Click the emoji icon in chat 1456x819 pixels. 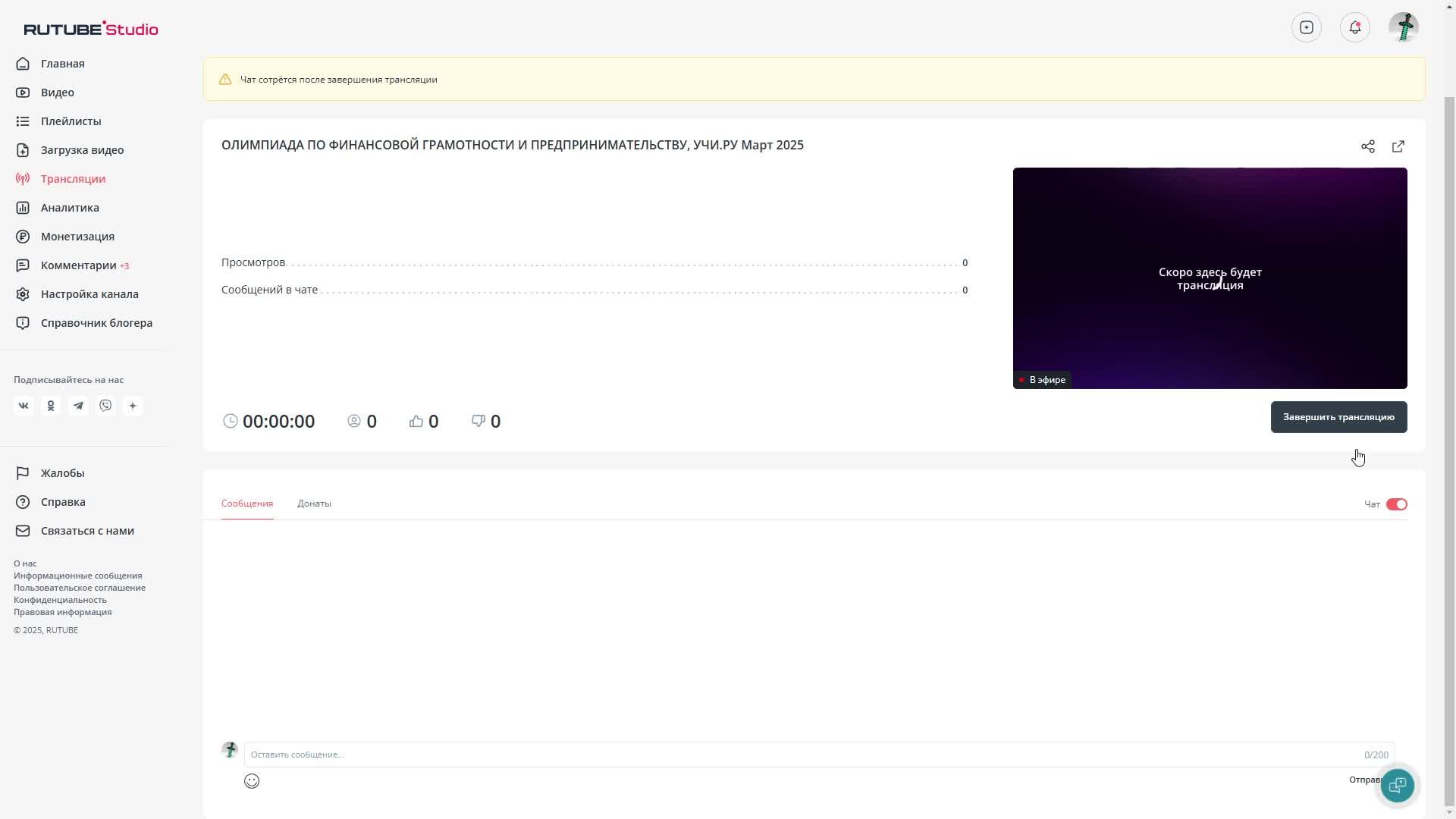[x=251, y=781]
